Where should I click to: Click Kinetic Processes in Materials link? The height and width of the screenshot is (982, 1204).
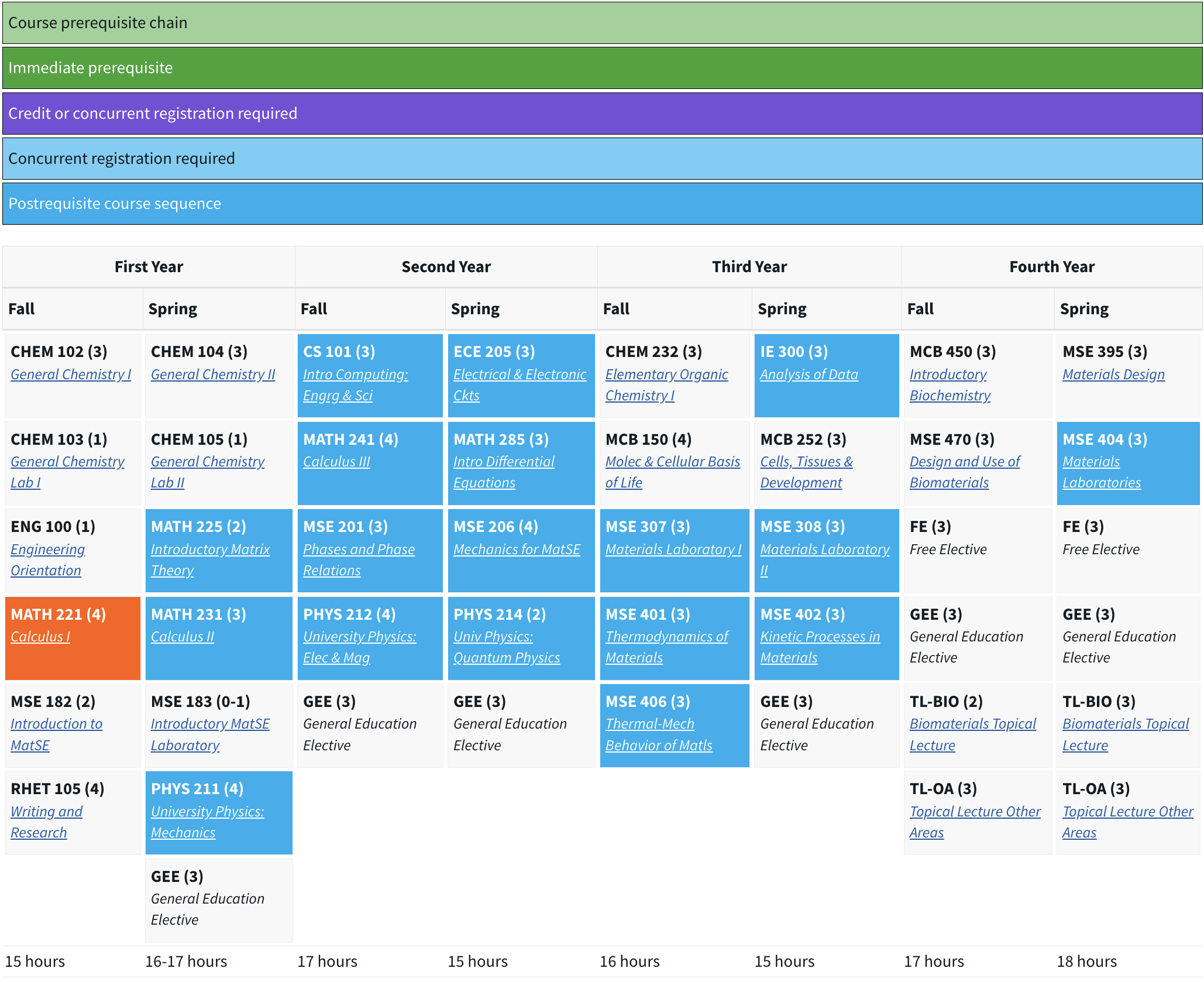click(x=820, y=647)
